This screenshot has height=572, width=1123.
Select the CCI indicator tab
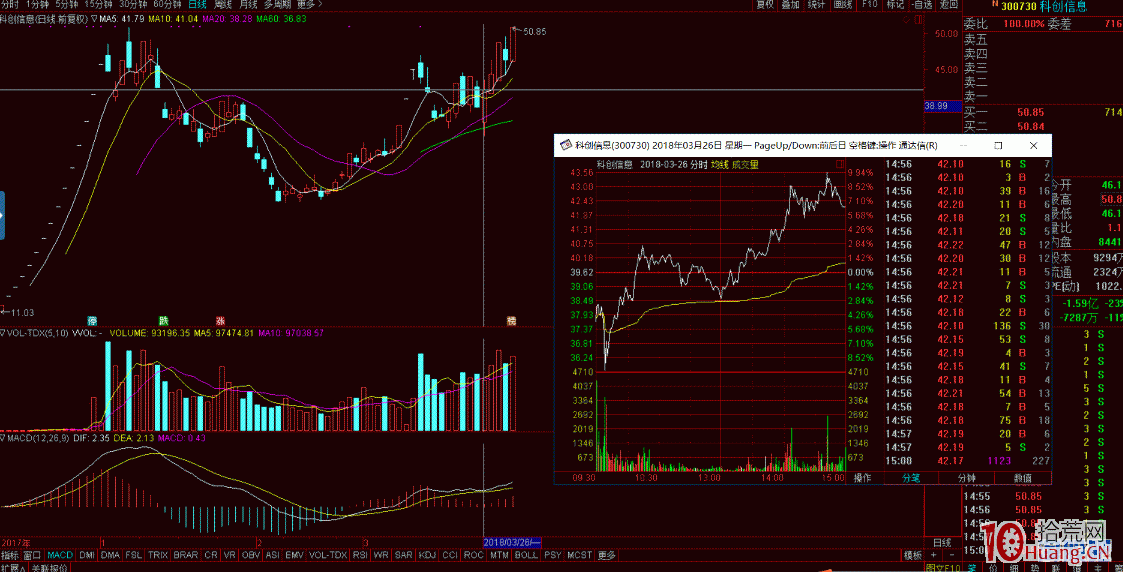450,555
